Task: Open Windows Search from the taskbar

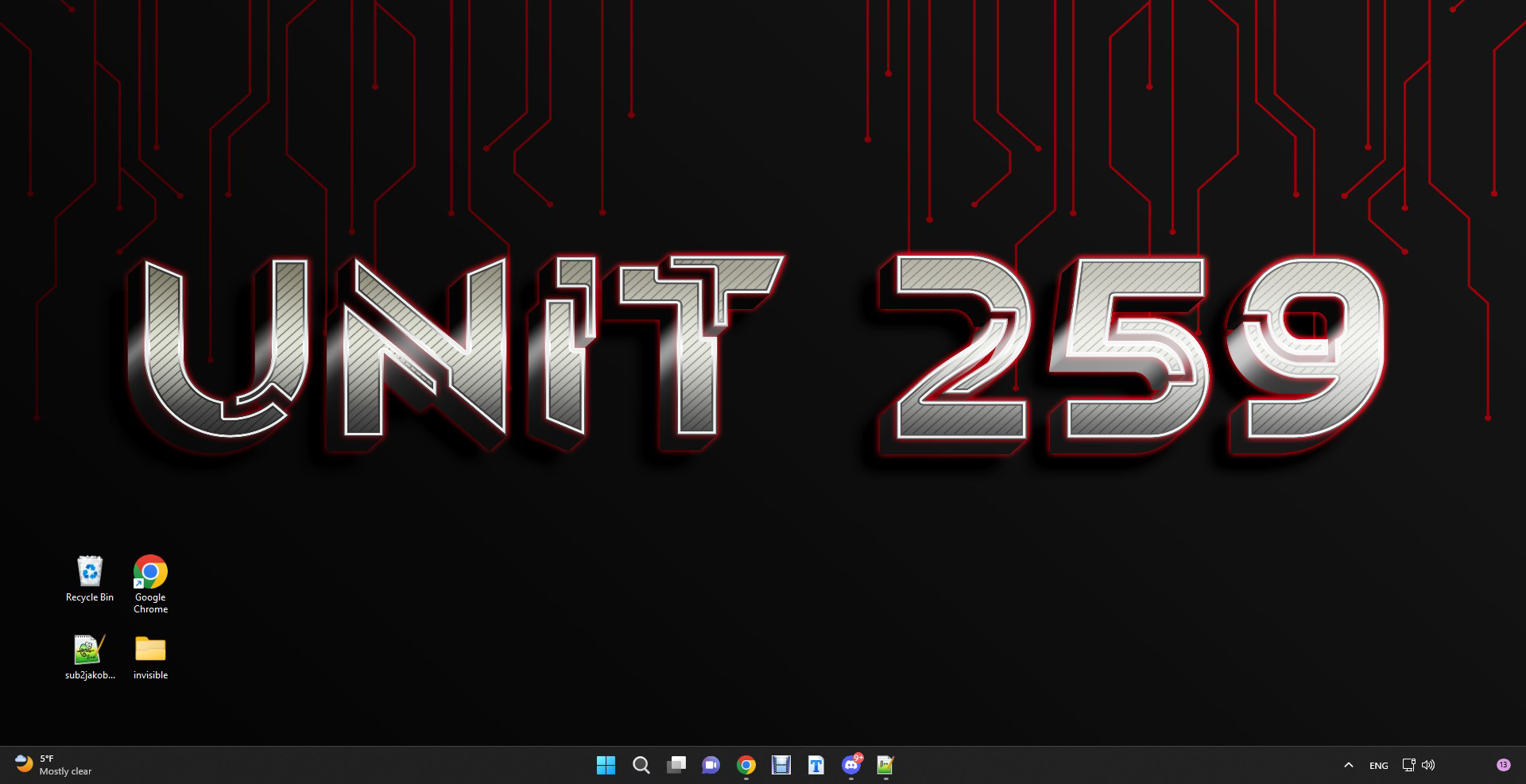Action: (x=641, y=765)
